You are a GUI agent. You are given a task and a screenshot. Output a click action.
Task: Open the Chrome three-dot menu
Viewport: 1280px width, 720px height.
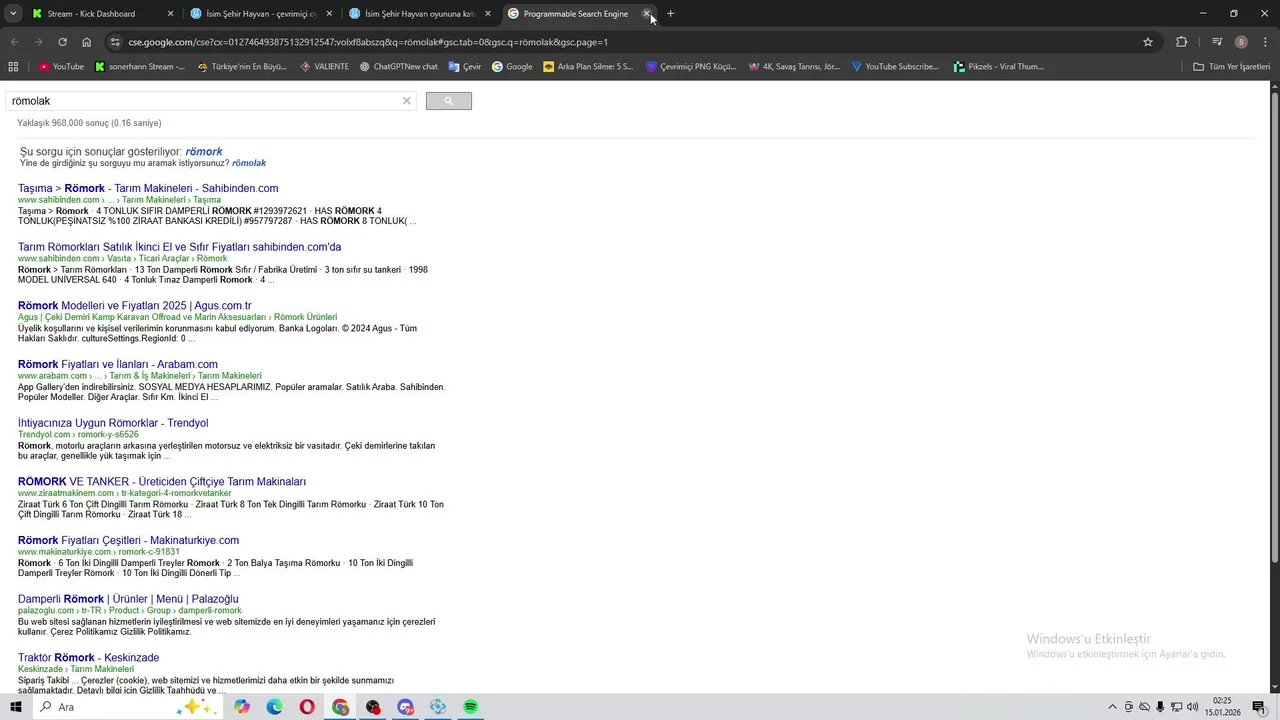tap(1264, 42)
